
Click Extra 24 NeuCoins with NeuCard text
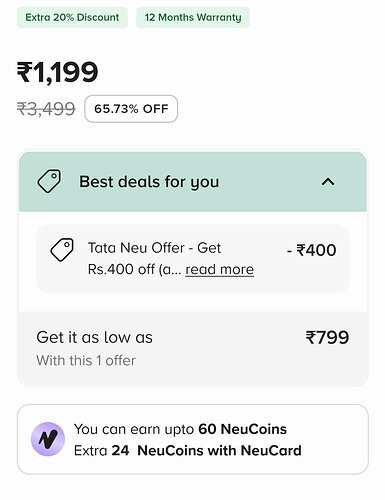click(x=188, y=450)
